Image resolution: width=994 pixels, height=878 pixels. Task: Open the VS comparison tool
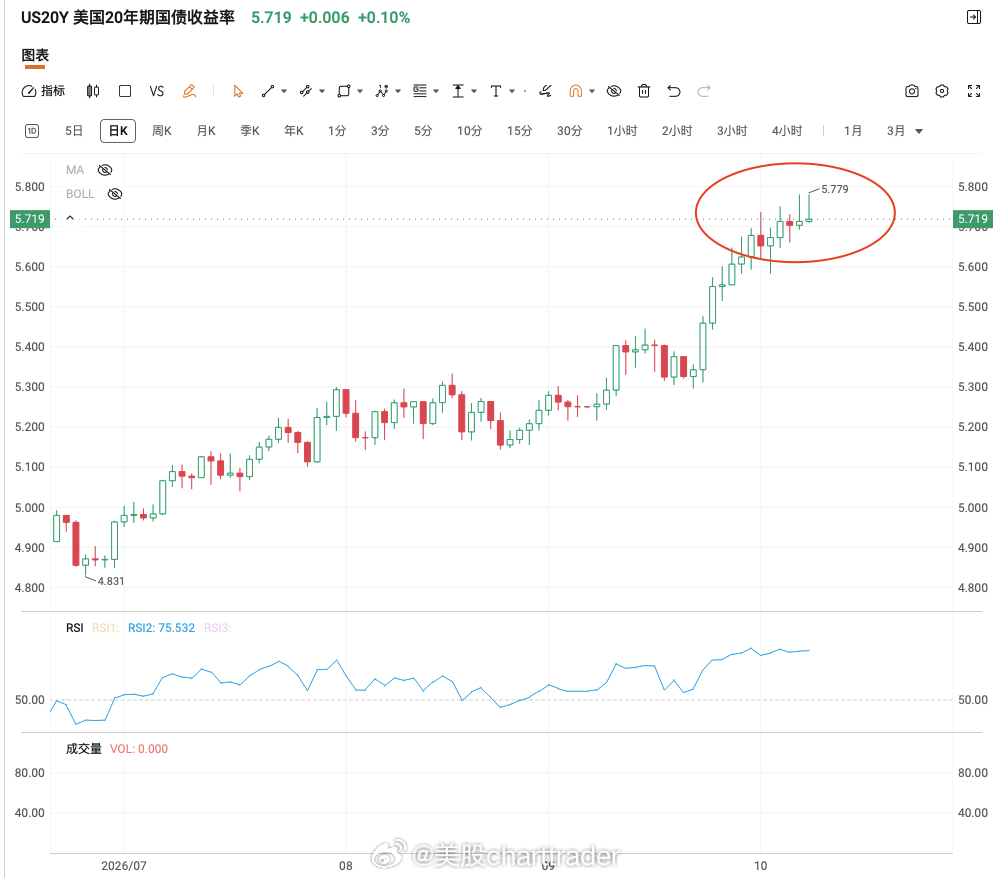[157, 91]
